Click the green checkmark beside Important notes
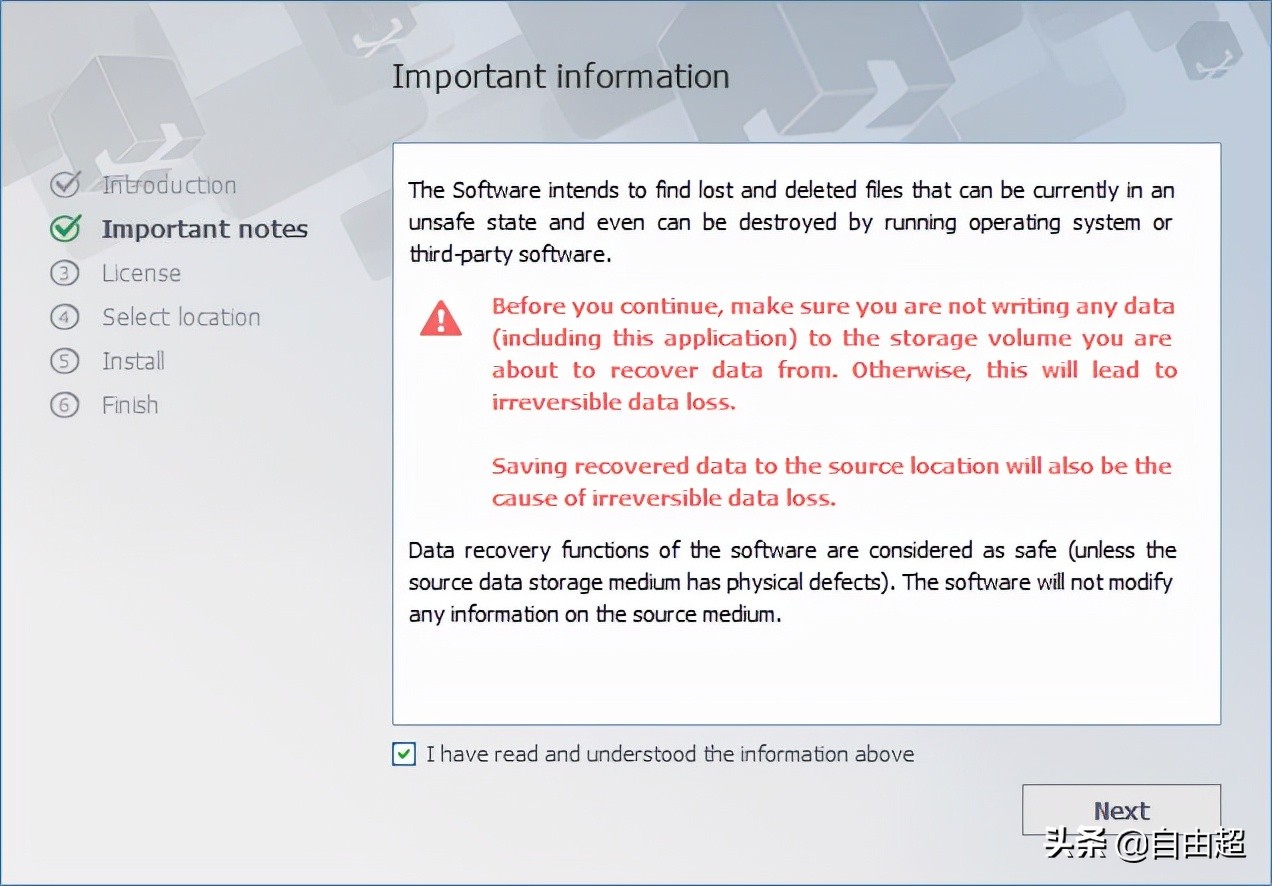The image size is (1272, 886). coord(65,229)
